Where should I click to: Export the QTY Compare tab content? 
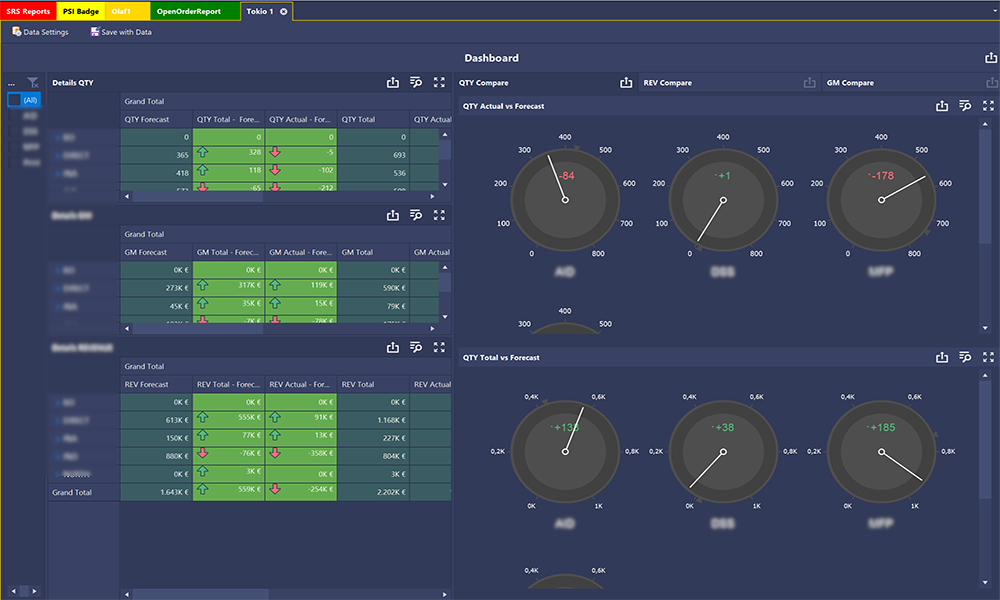(x=626, y=83)
